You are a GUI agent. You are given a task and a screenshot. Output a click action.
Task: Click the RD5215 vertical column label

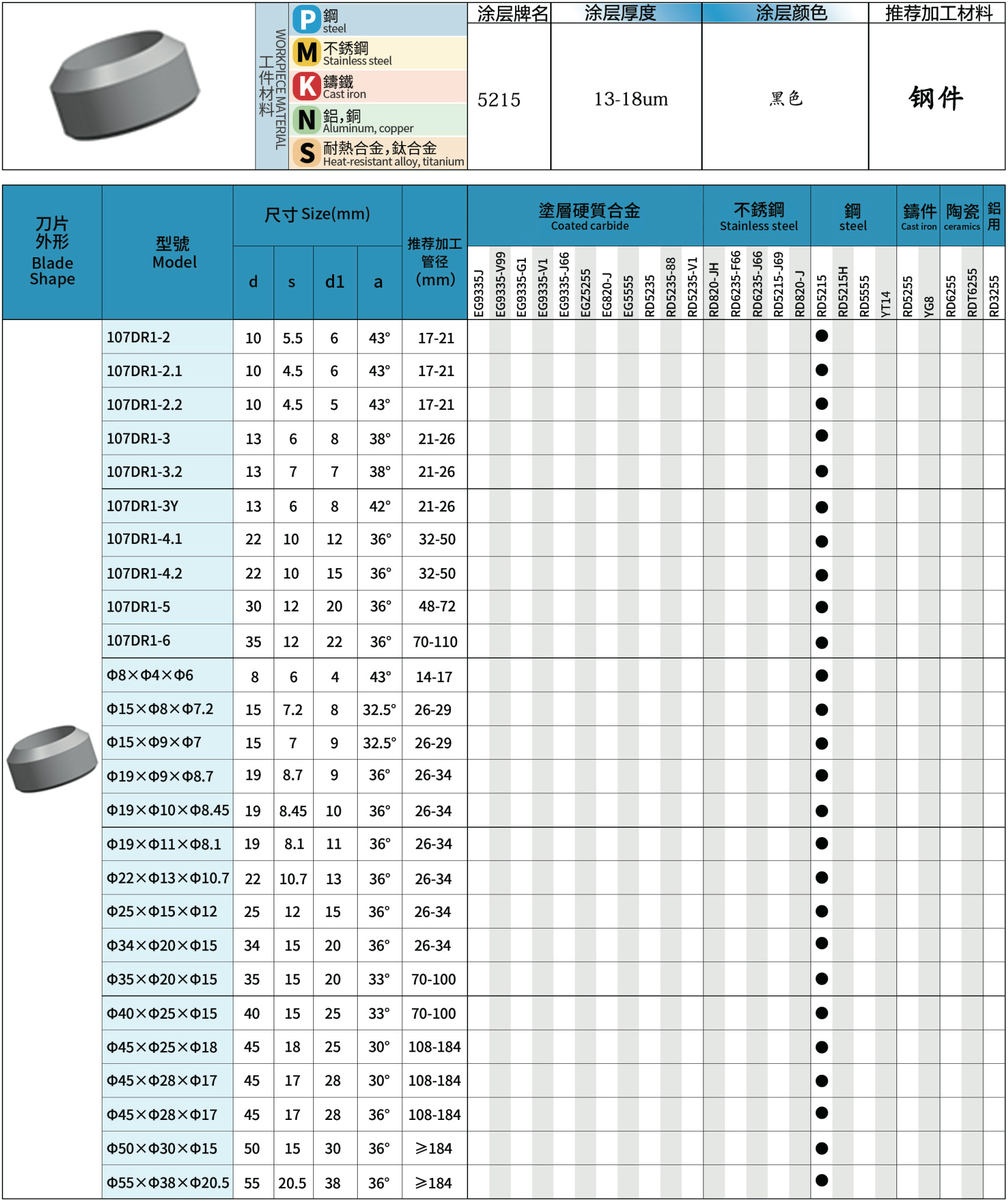pos(822,296)
